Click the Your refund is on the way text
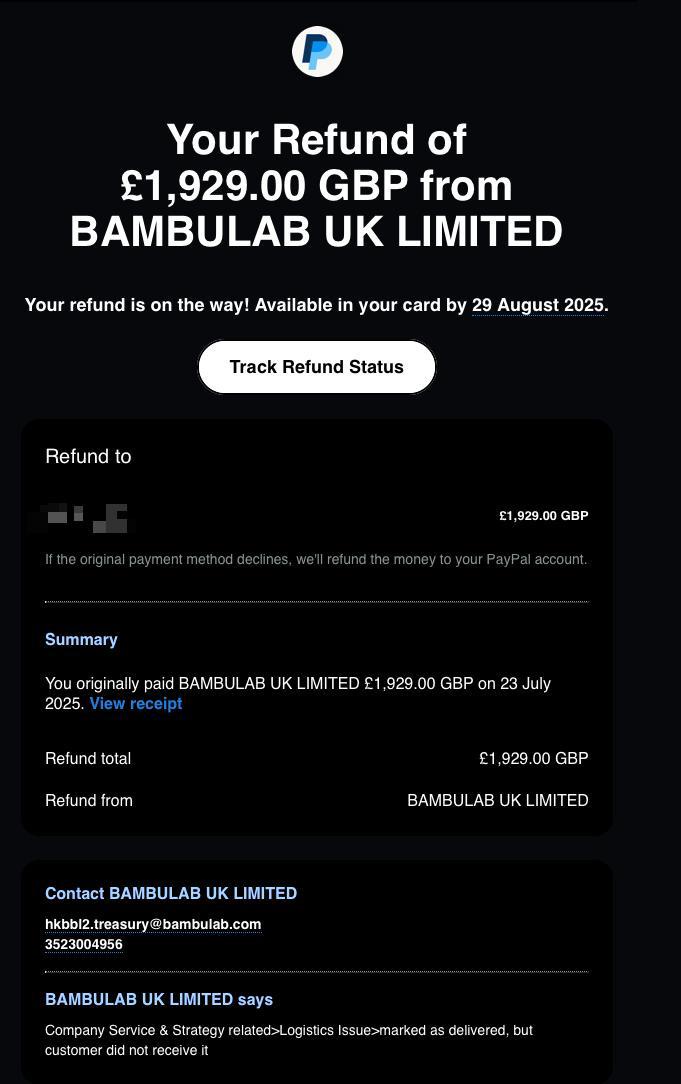Screen dimensions: 681x1084 (246, 305)
